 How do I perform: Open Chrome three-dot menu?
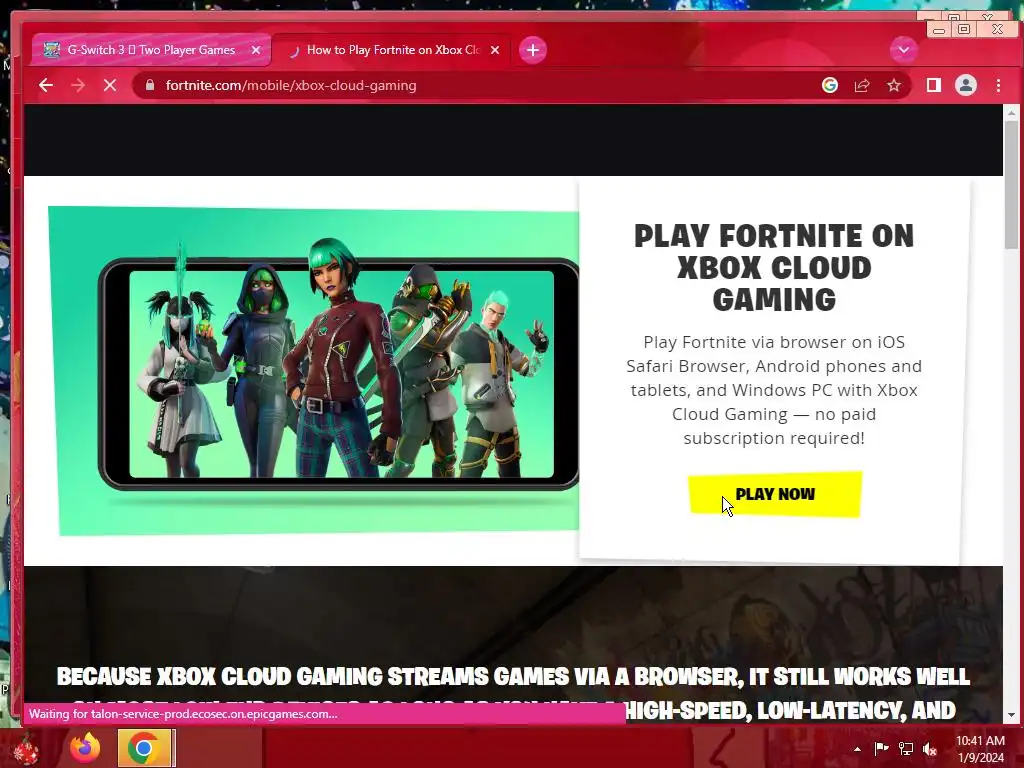(998, 85)
